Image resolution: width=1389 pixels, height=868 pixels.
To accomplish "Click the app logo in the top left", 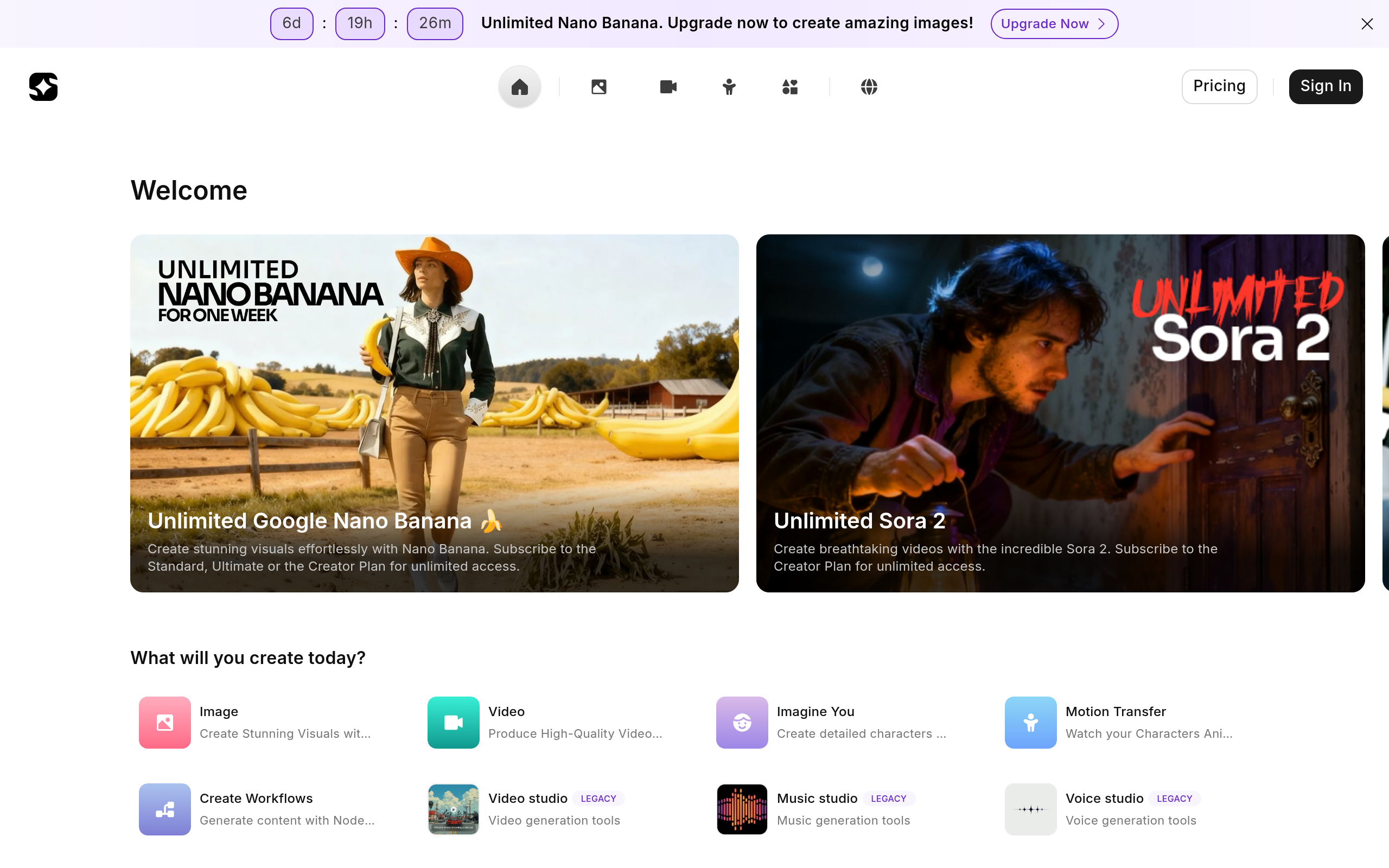I will [x=43, y=87].
